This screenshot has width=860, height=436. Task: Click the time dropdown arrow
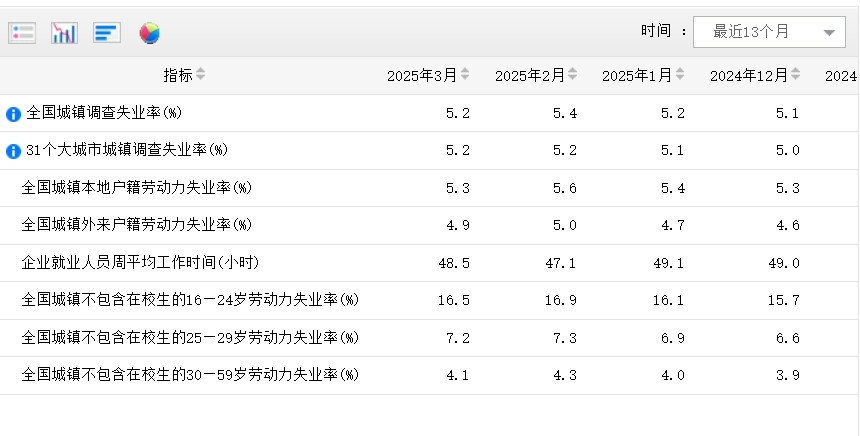pos(828,33)
